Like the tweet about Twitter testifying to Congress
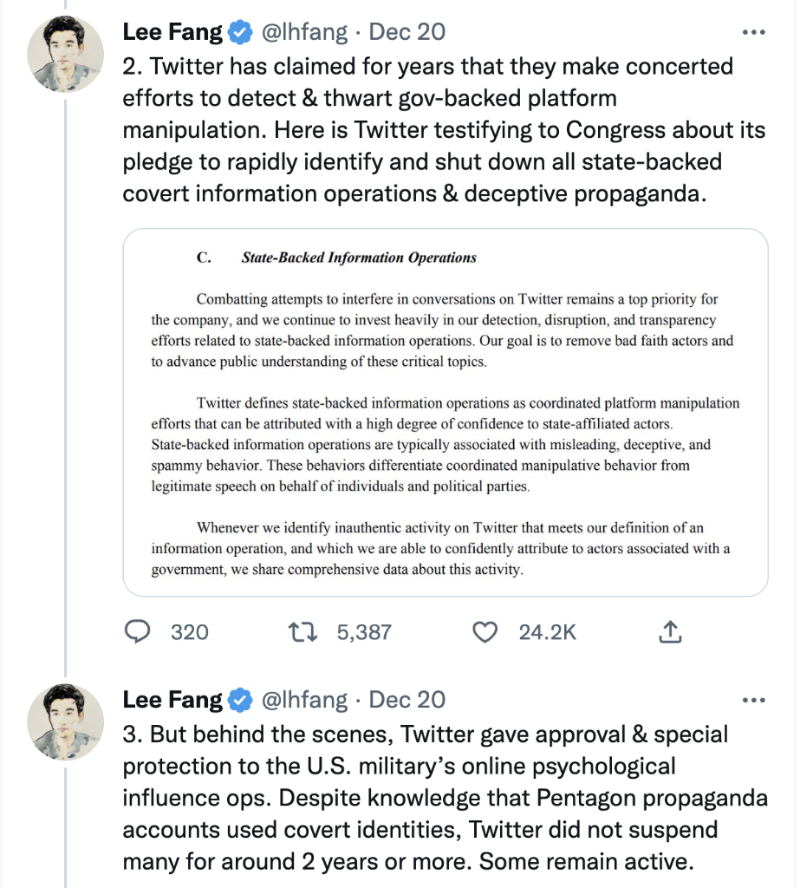The width and height of the screenshot is (800, 888). [485, 632]
